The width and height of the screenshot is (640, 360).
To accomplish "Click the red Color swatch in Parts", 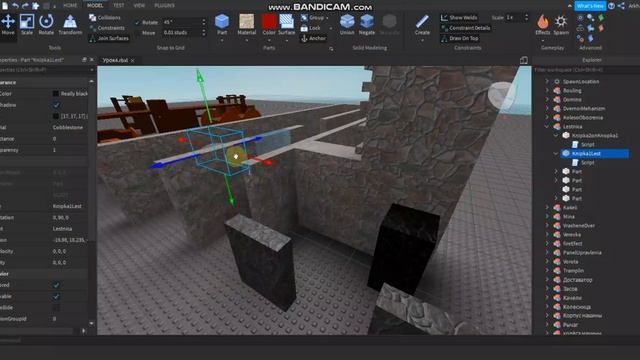I will click(x=269, y=21).
